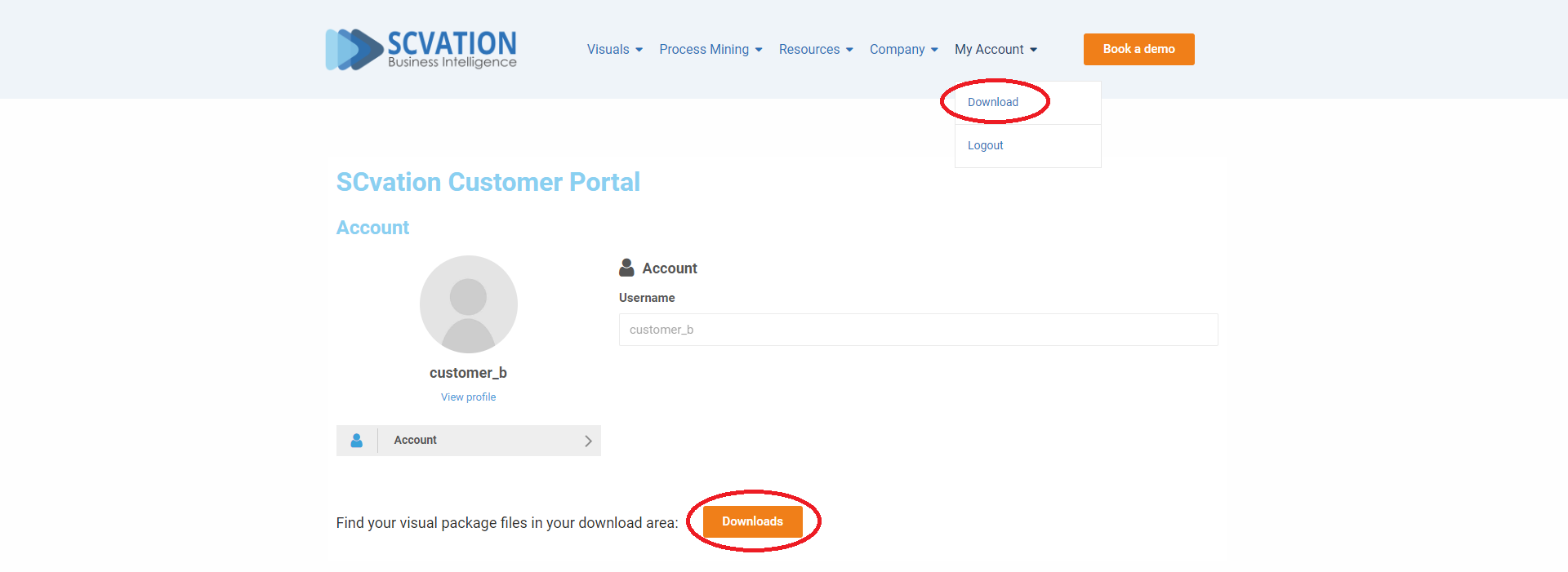Click the blue user icon in Account tab
Viewport: 1568px width, 572px height.
[357, 441]
